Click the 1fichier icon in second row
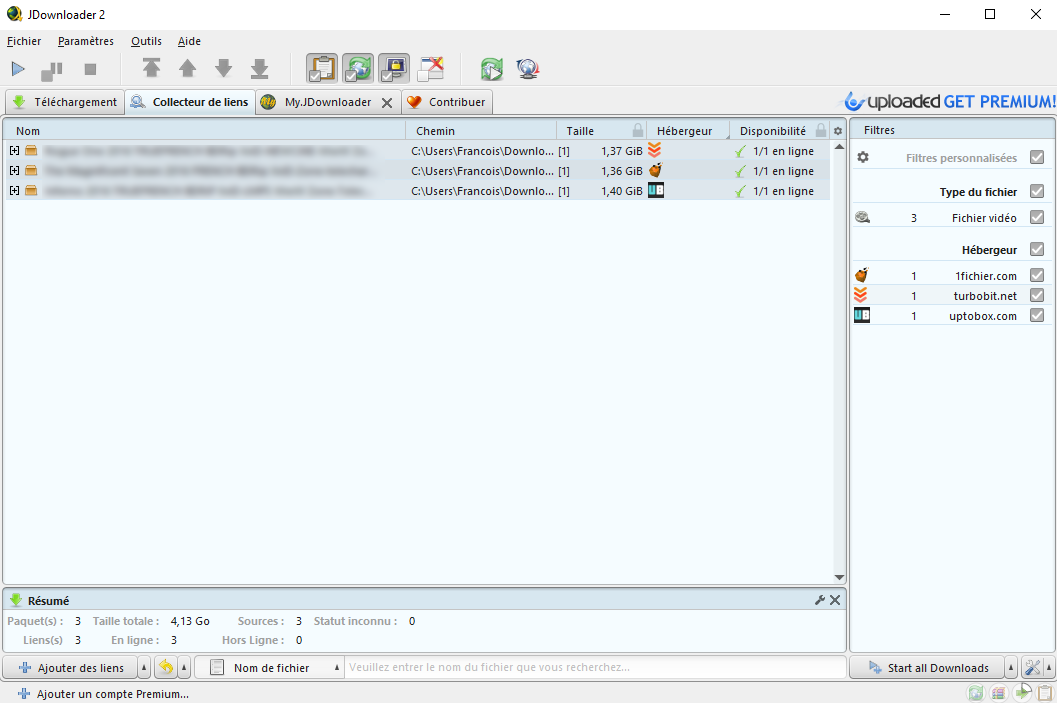The width and height of the screenshot is (1057, 703). [x=655, y=170]
